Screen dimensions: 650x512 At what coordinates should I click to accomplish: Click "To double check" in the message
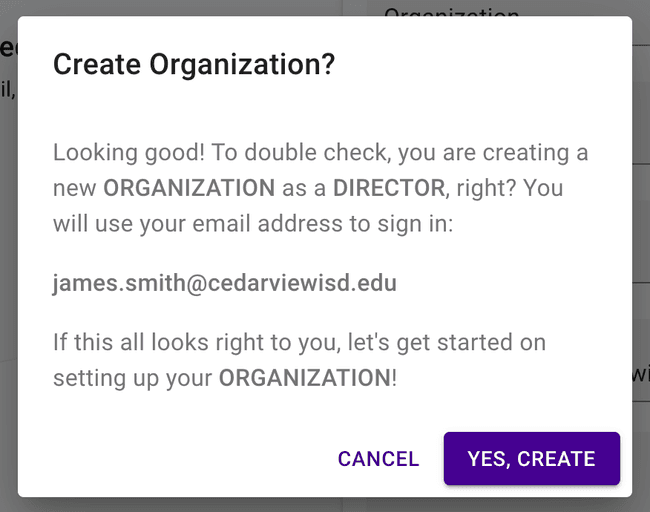[274, 153]
